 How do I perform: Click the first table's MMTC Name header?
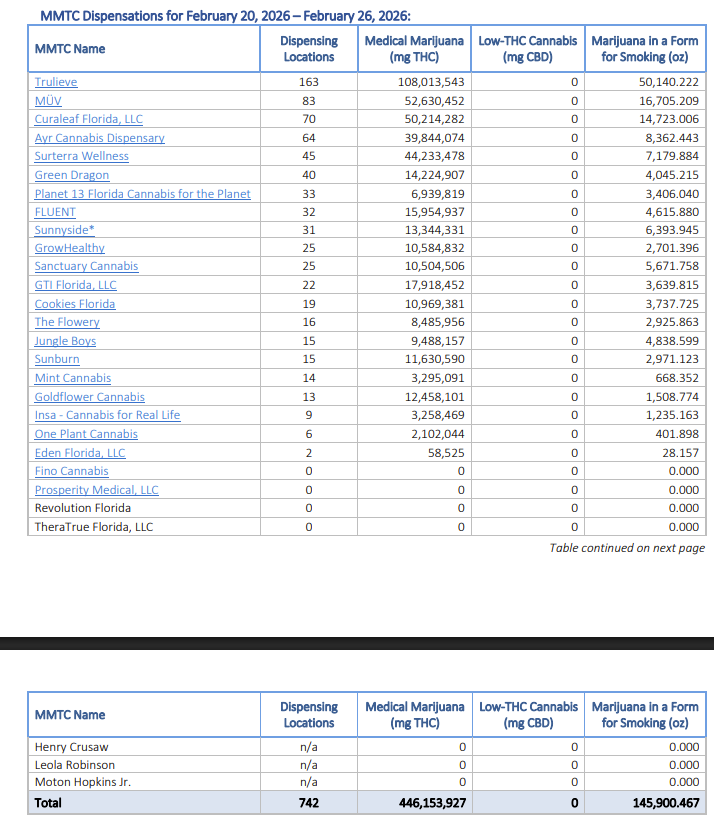click(70, 49)
